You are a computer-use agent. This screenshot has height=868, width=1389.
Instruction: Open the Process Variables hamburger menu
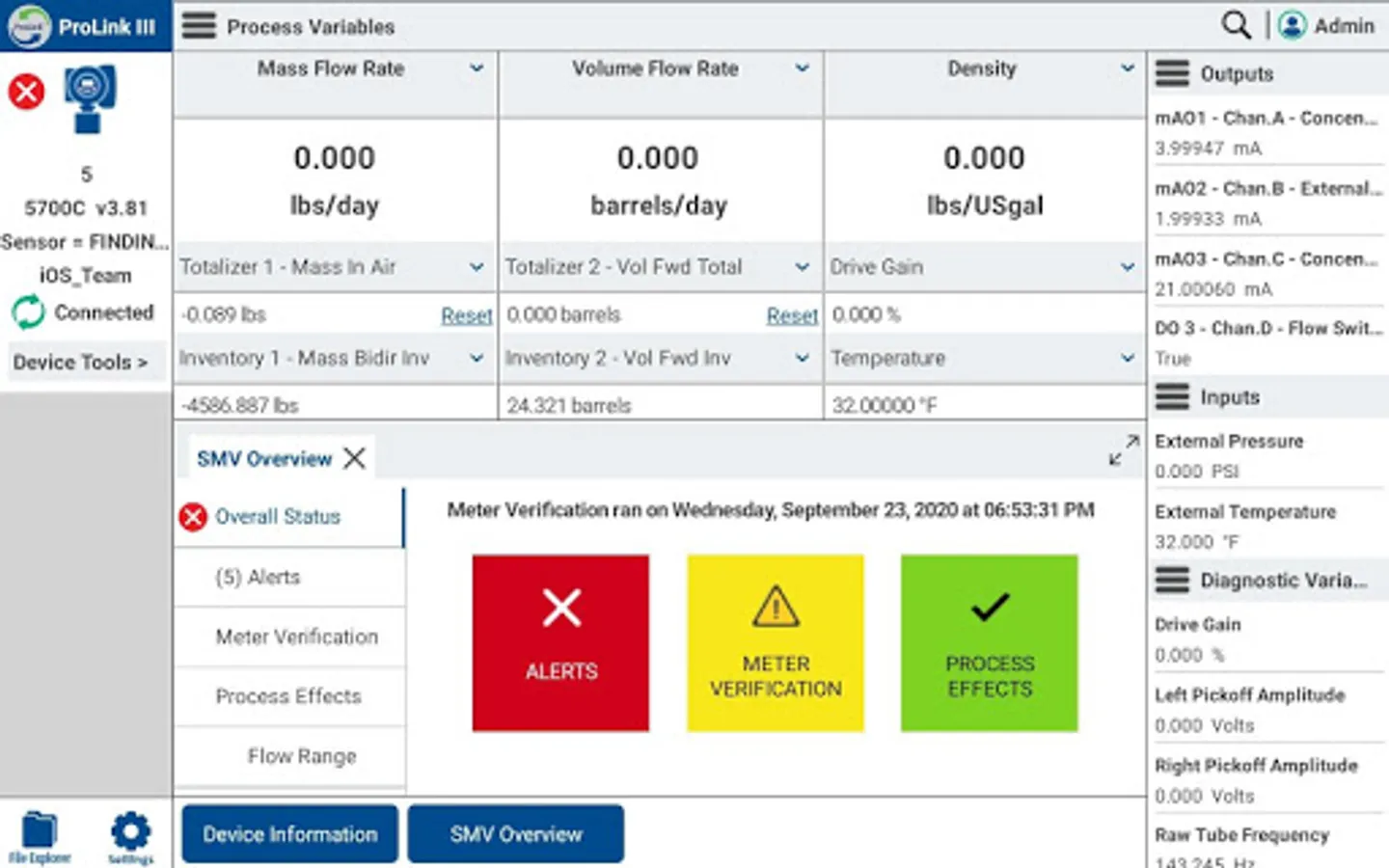(x=199, y=25)
